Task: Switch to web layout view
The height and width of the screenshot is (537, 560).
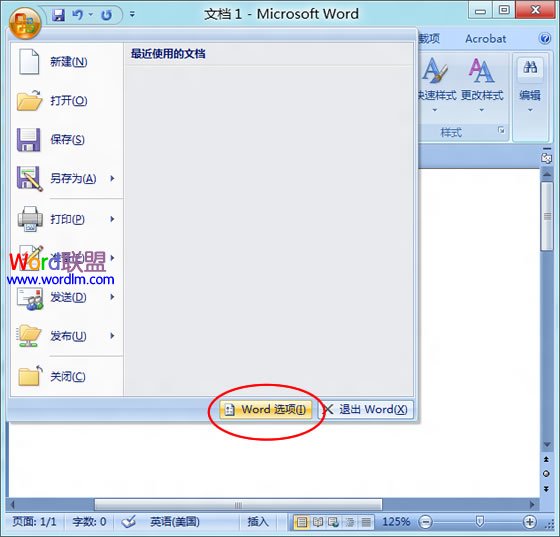Action: tap(334, 522)
